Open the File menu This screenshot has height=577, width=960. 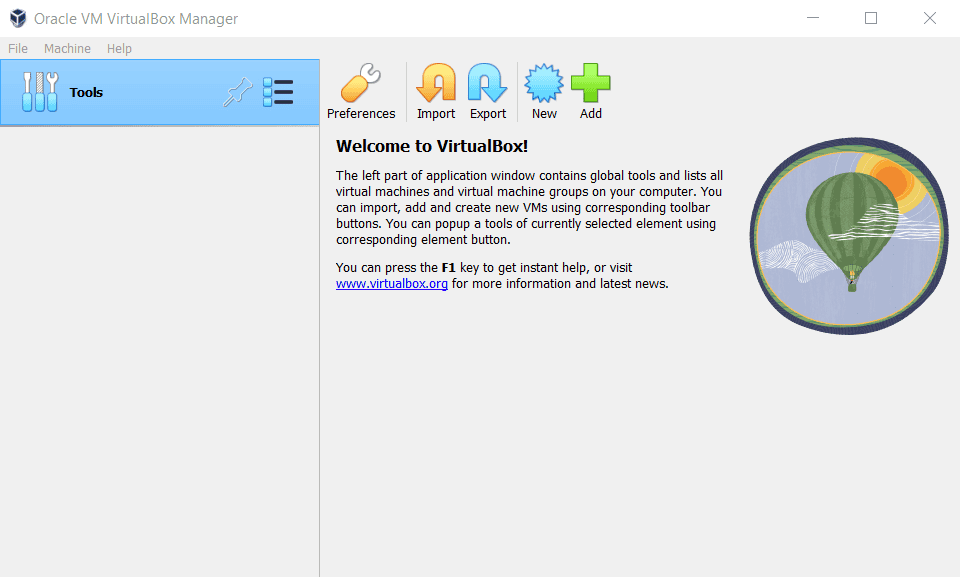[17, 48]
